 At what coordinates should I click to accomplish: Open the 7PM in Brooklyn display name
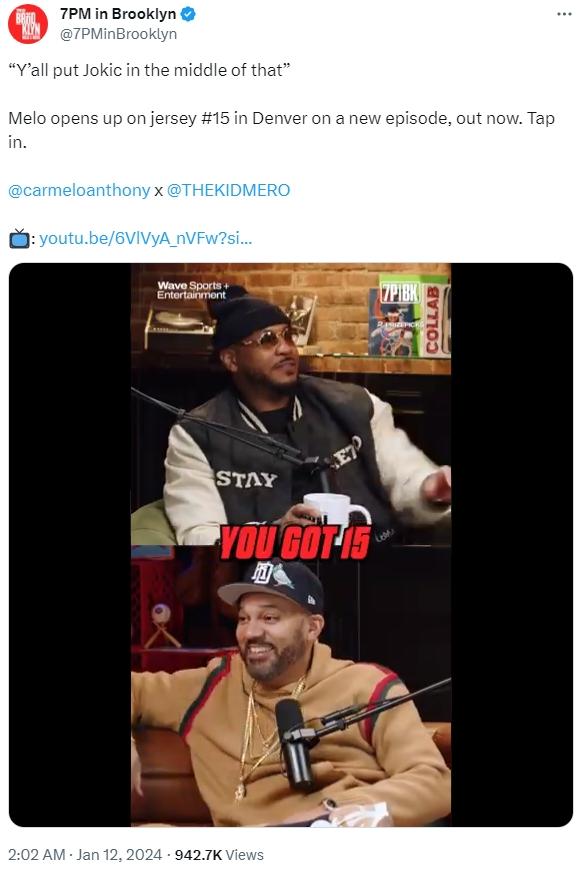pos(118,14)
